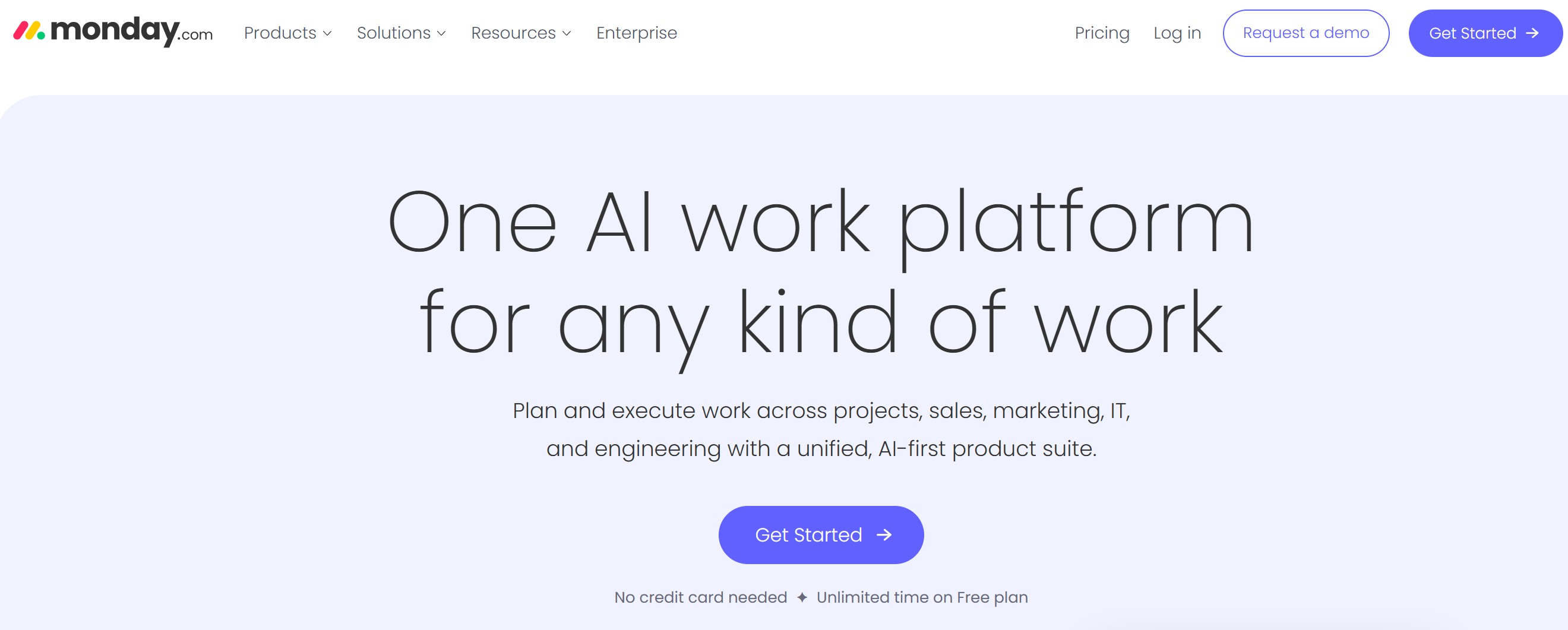Click the "Unlimited time on Free plan" text
This screenshot has height=630, width=1568.
(x=922, y=598)
